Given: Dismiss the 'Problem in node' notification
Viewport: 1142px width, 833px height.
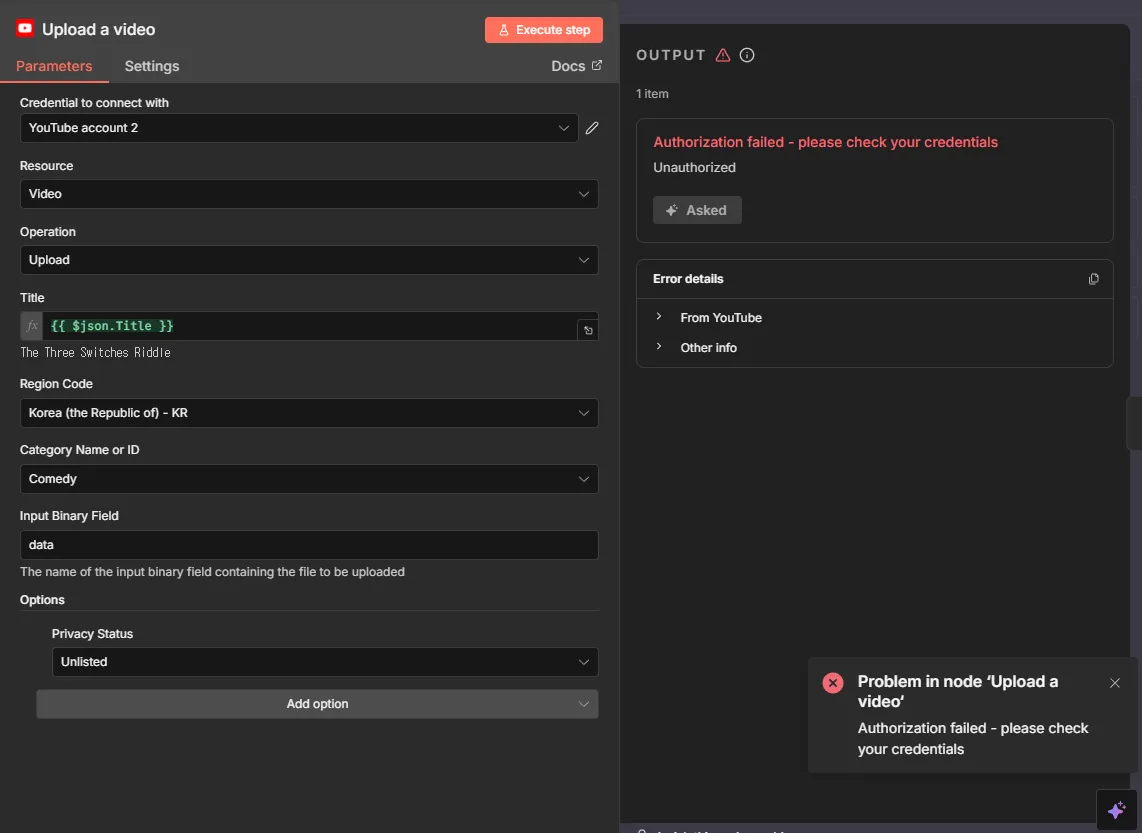Looking at the screenshot, I should [x=1115, y=683].
